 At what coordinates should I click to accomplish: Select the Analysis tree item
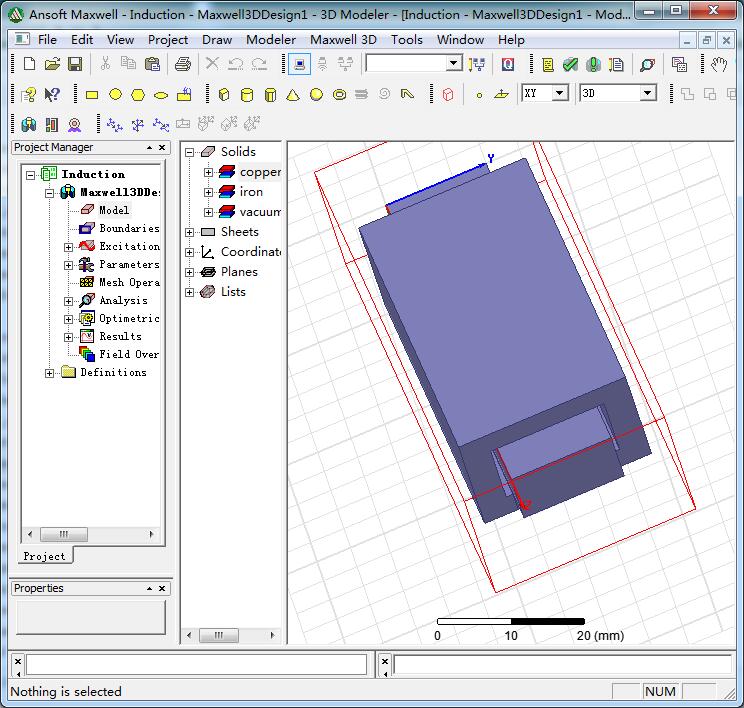123,300
